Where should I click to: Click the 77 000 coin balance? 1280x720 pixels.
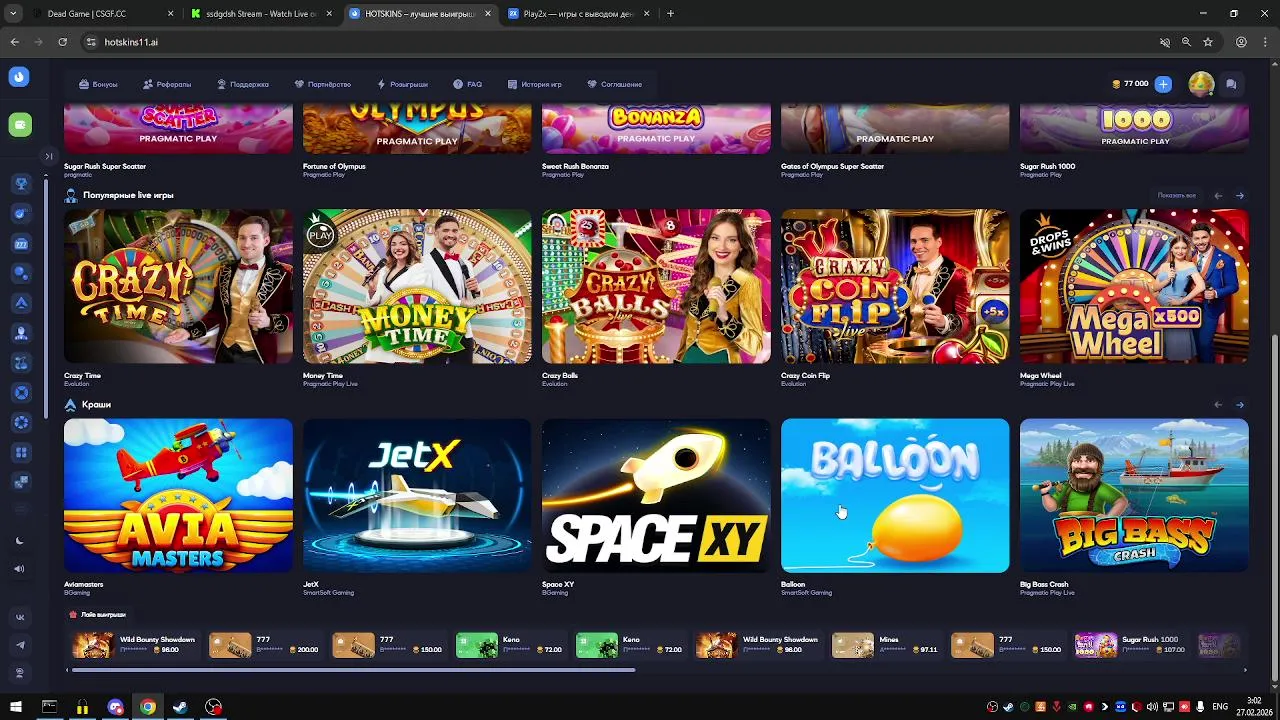1130,84
